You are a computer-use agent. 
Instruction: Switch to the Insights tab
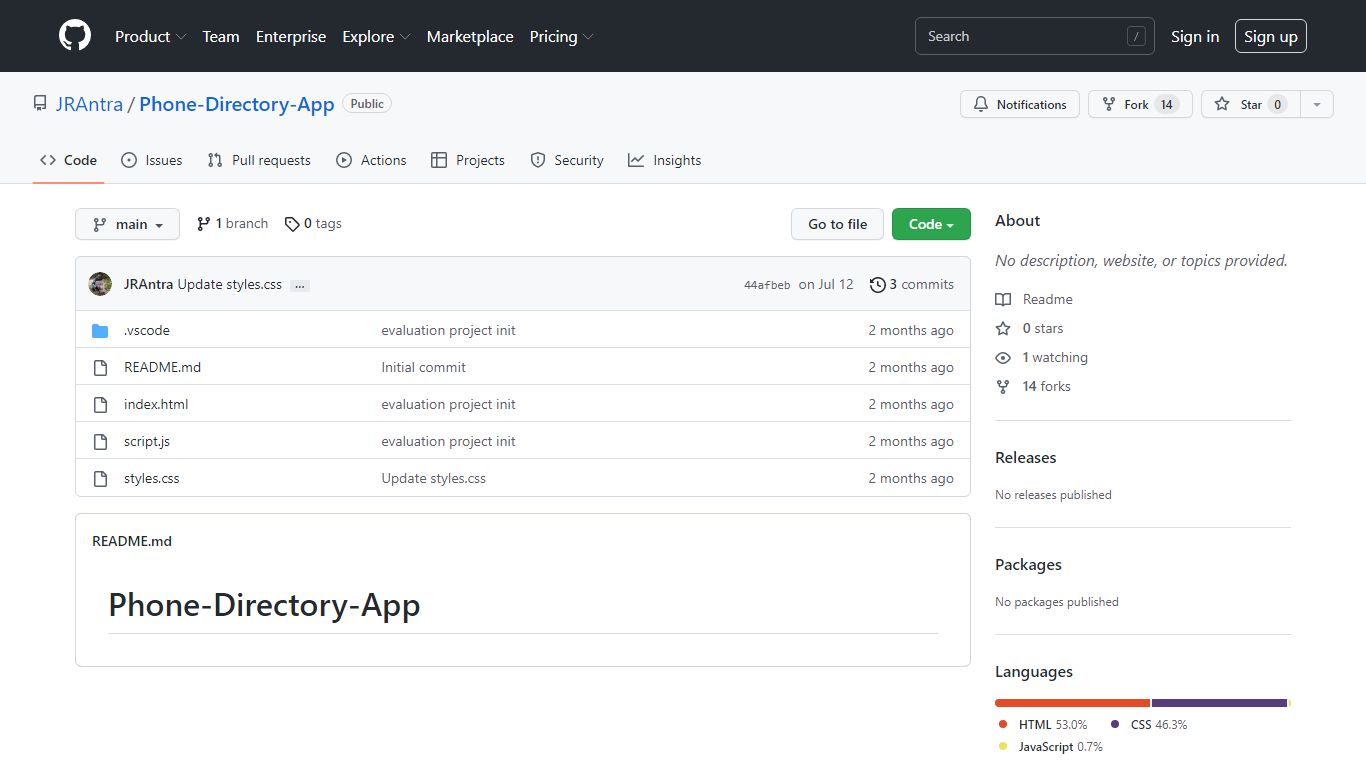pos(665,160)
